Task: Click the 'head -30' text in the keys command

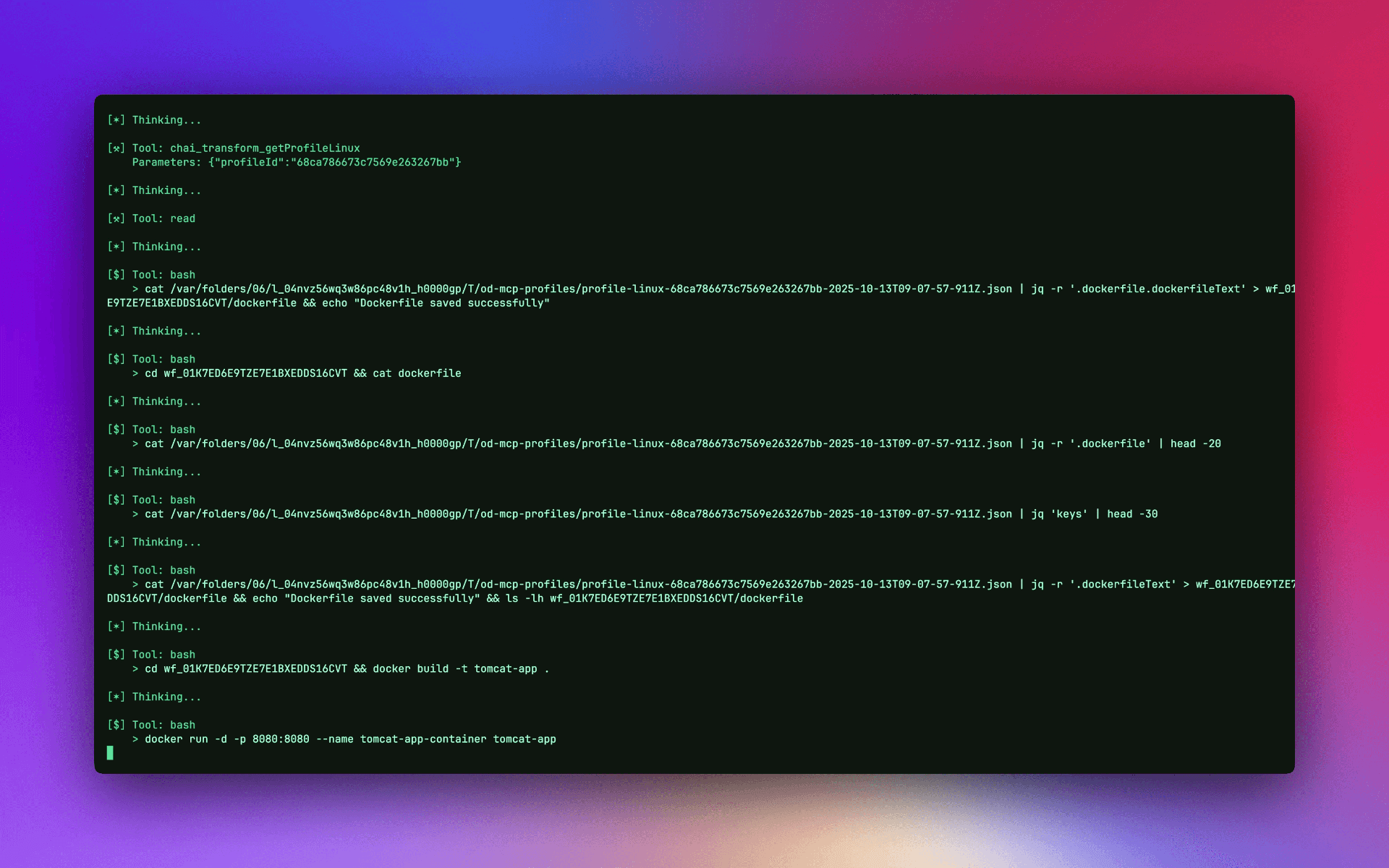Action: pos(1132,514)
